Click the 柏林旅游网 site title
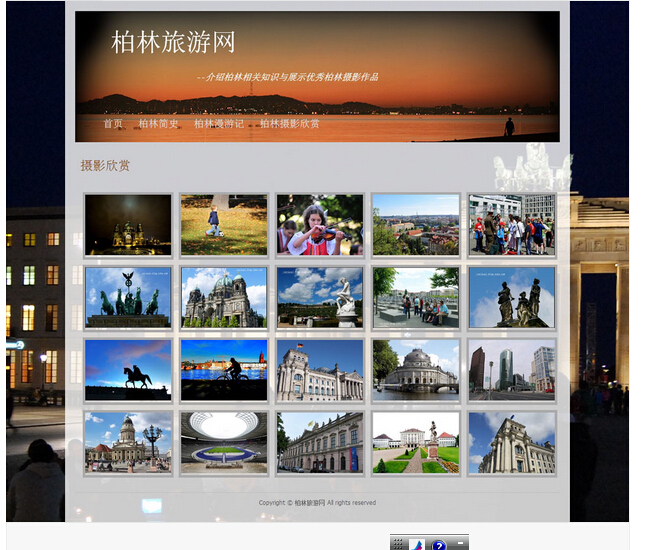The height and width of the screenshot is (550, 668). click(x=173, y=42)
